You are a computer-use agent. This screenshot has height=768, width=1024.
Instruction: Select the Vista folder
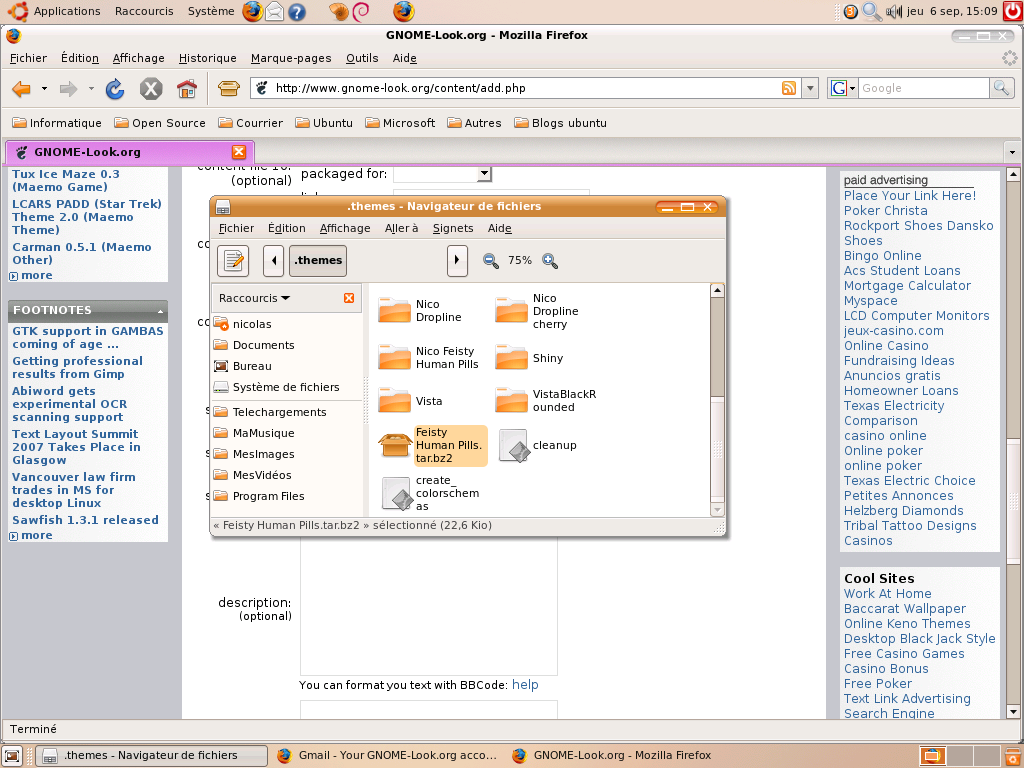tap(394, 400)
